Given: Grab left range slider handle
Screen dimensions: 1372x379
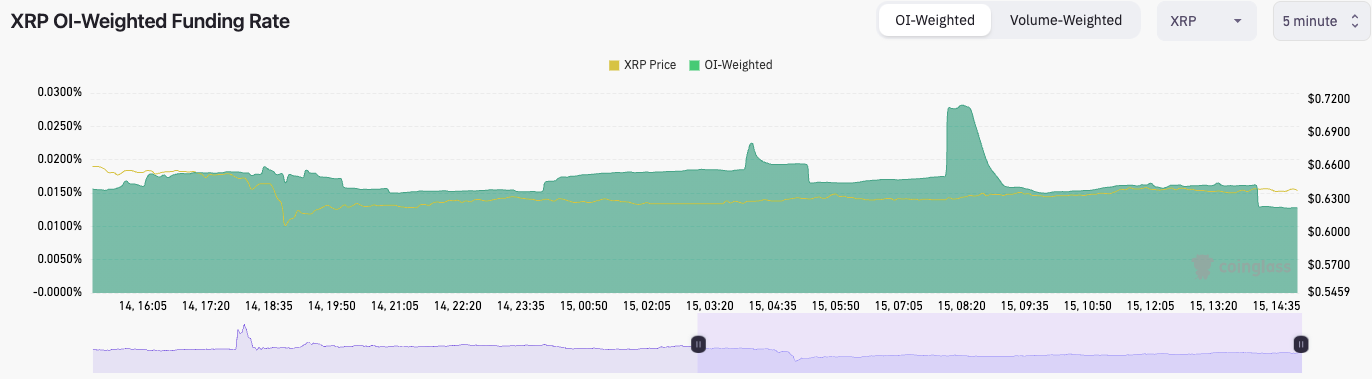Looking at the screenshot, I should 699,344.
